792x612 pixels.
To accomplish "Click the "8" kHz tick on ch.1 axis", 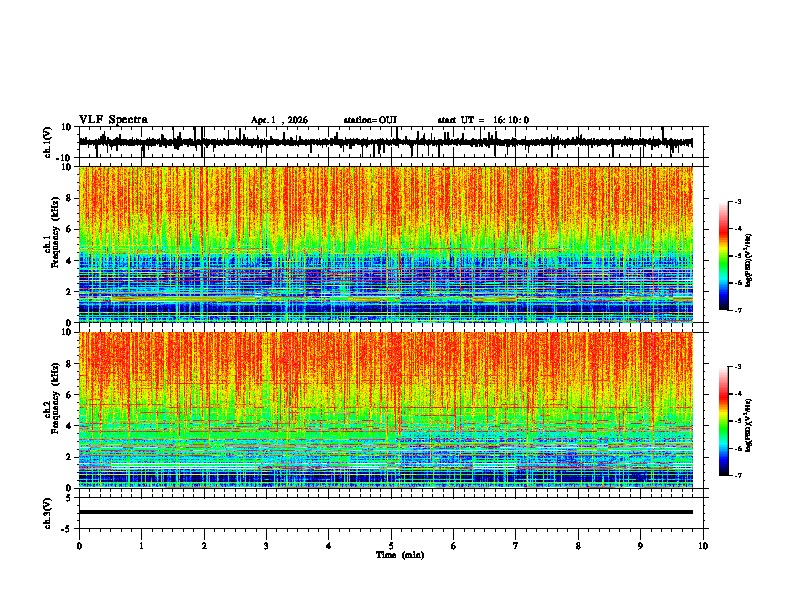I will (x=69, y=198).
